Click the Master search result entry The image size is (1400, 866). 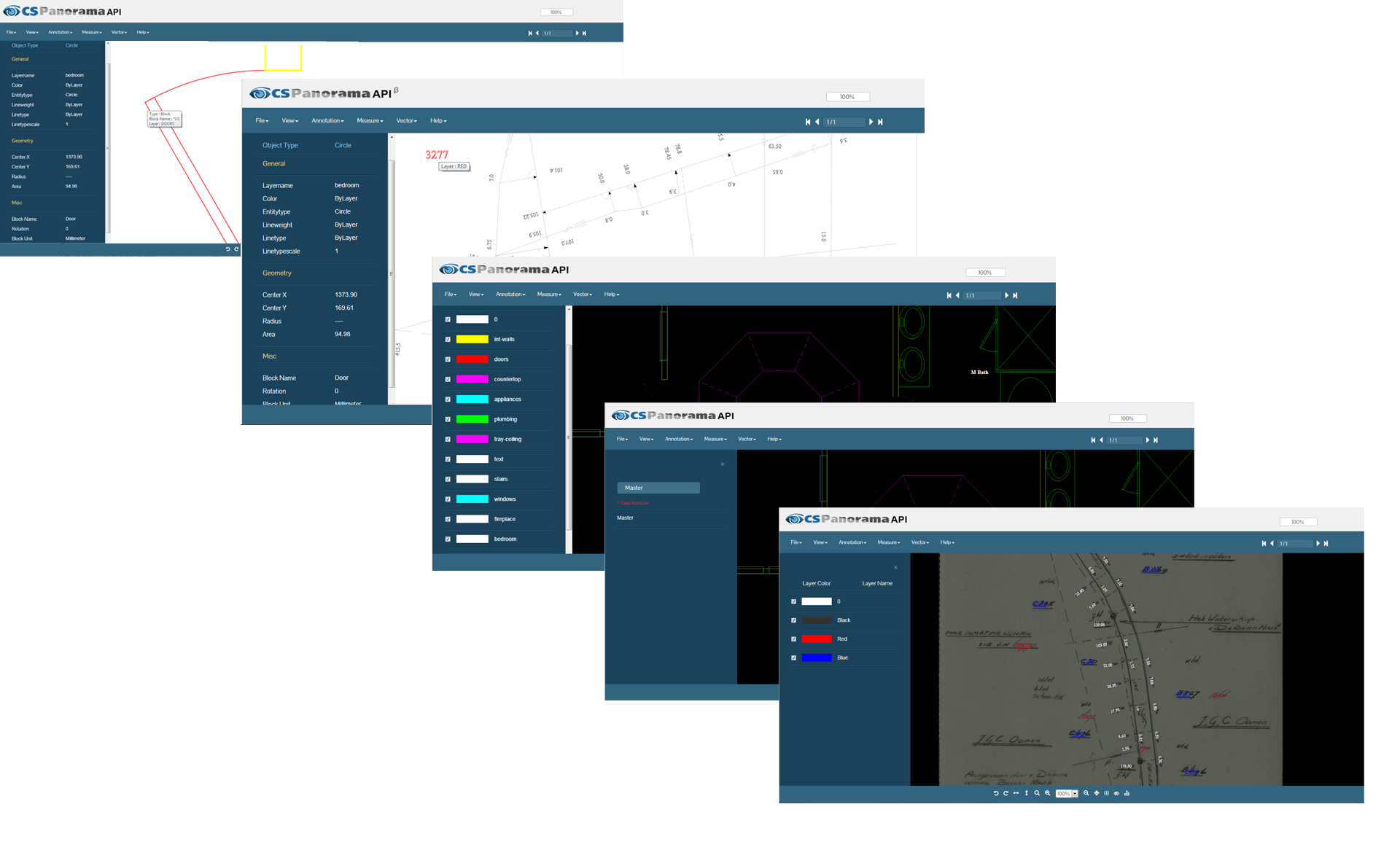point(625,518)
